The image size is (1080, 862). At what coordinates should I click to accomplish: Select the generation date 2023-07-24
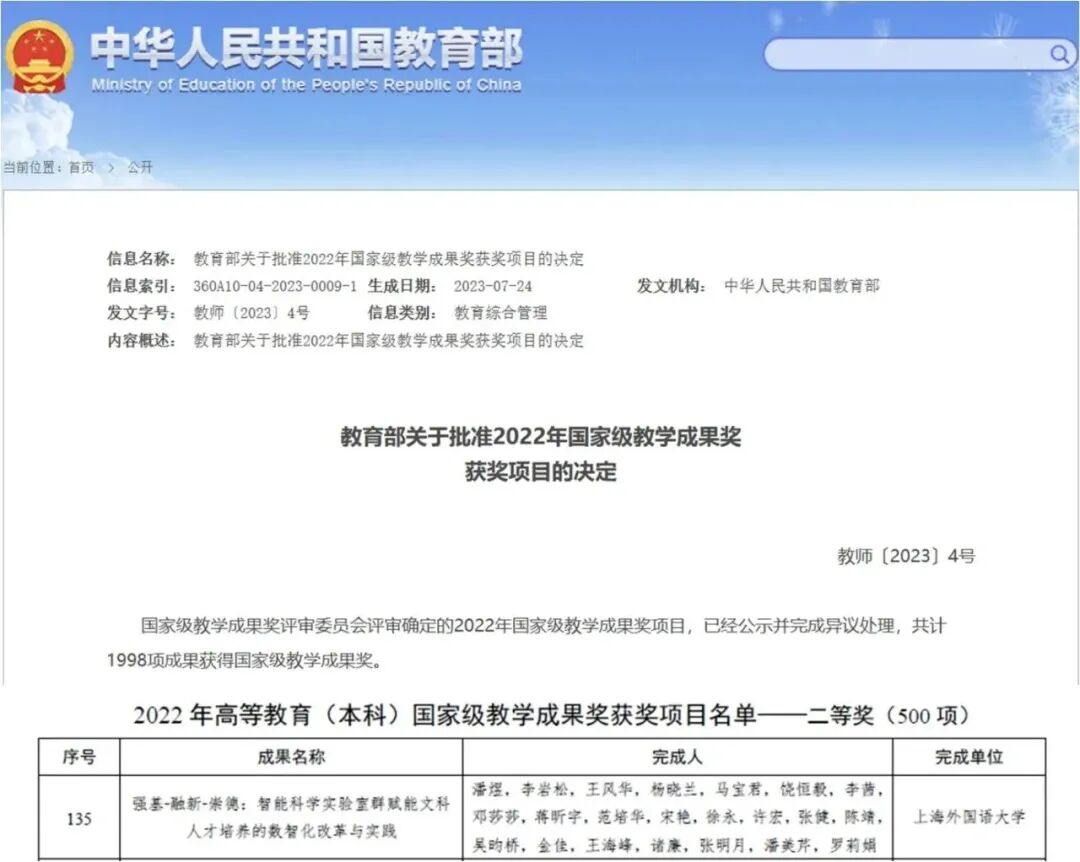tap(492, 286)
